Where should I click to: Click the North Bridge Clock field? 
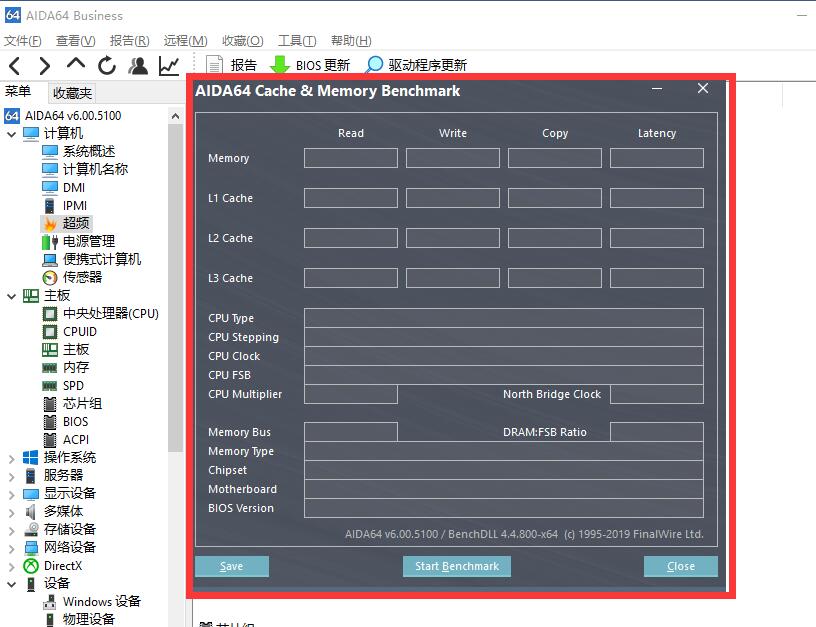point(657,394)
